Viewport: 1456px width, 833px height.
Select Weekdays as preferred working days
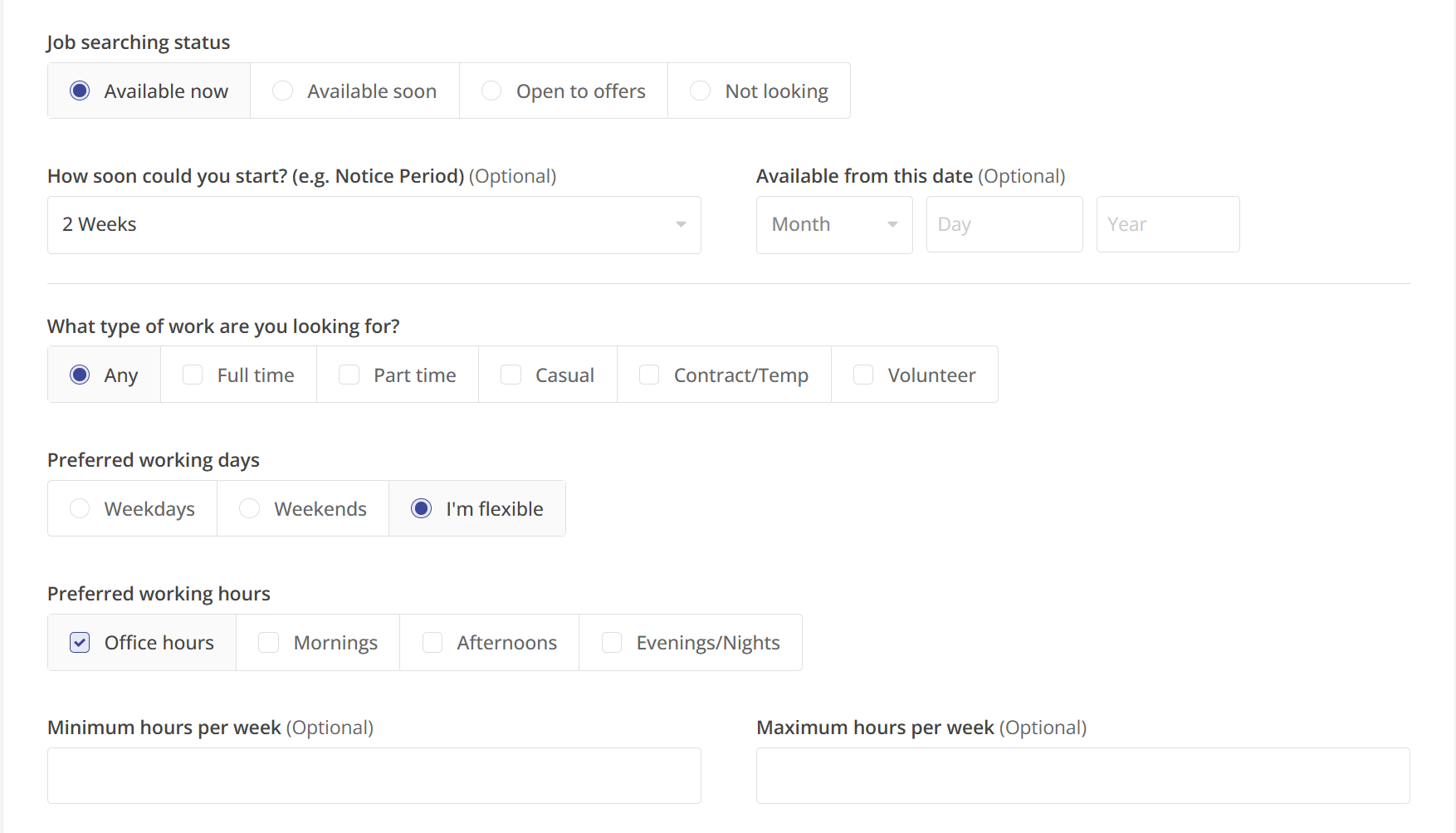80,508
